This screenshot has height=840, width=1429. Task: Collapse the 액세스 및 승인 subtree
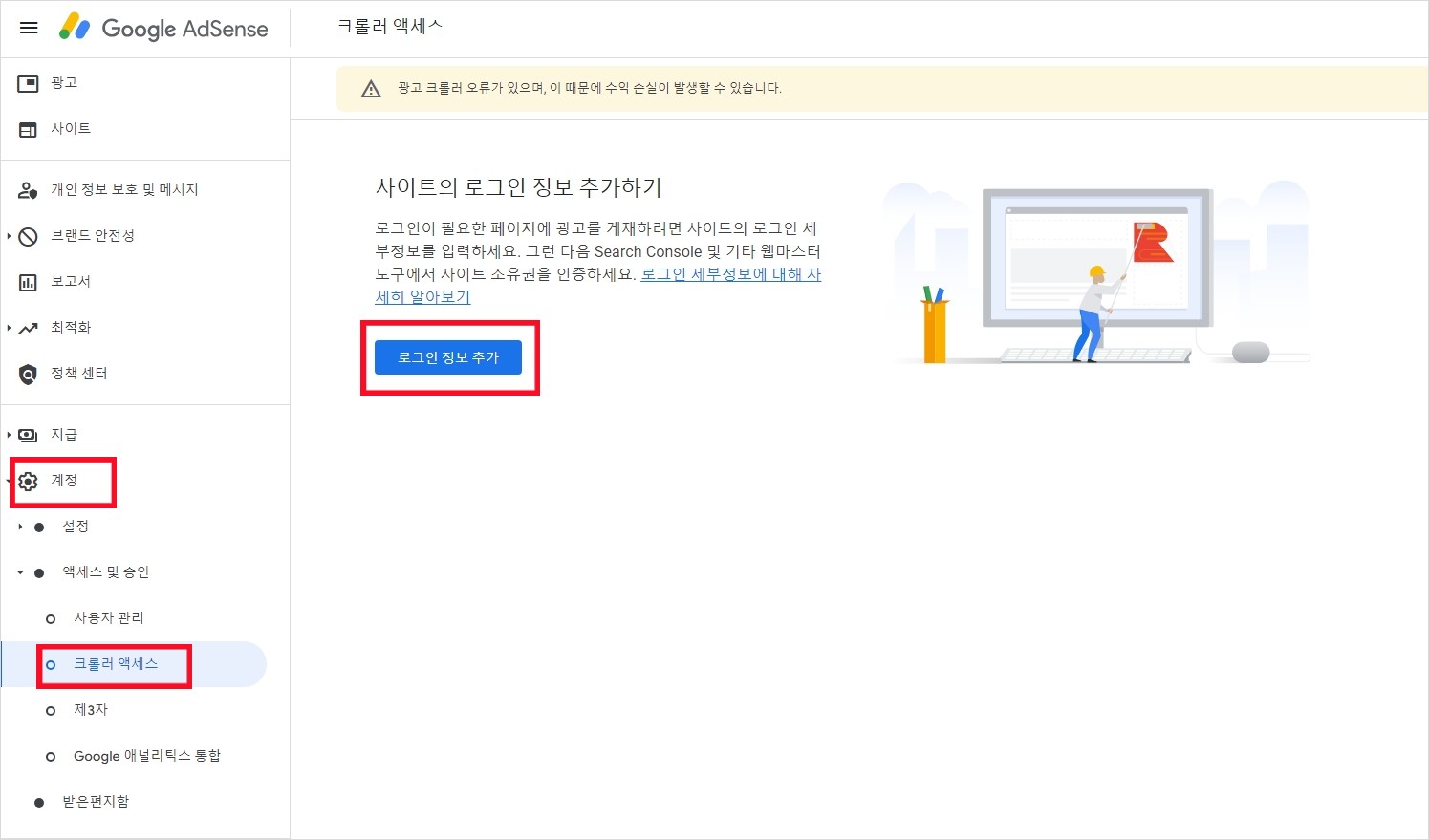19,571
